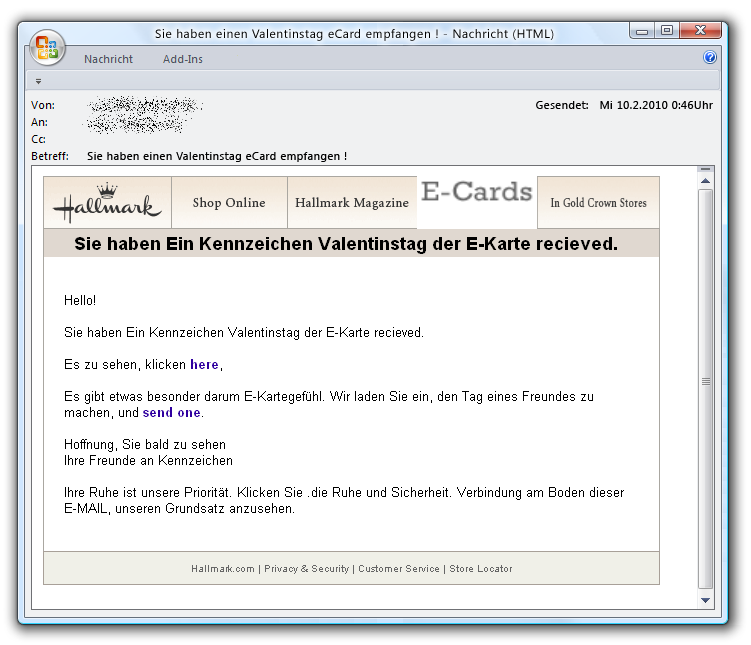Click the scrollbar up arrow
This screenshot has height=645, width=751.
click(x=705, y=181)
